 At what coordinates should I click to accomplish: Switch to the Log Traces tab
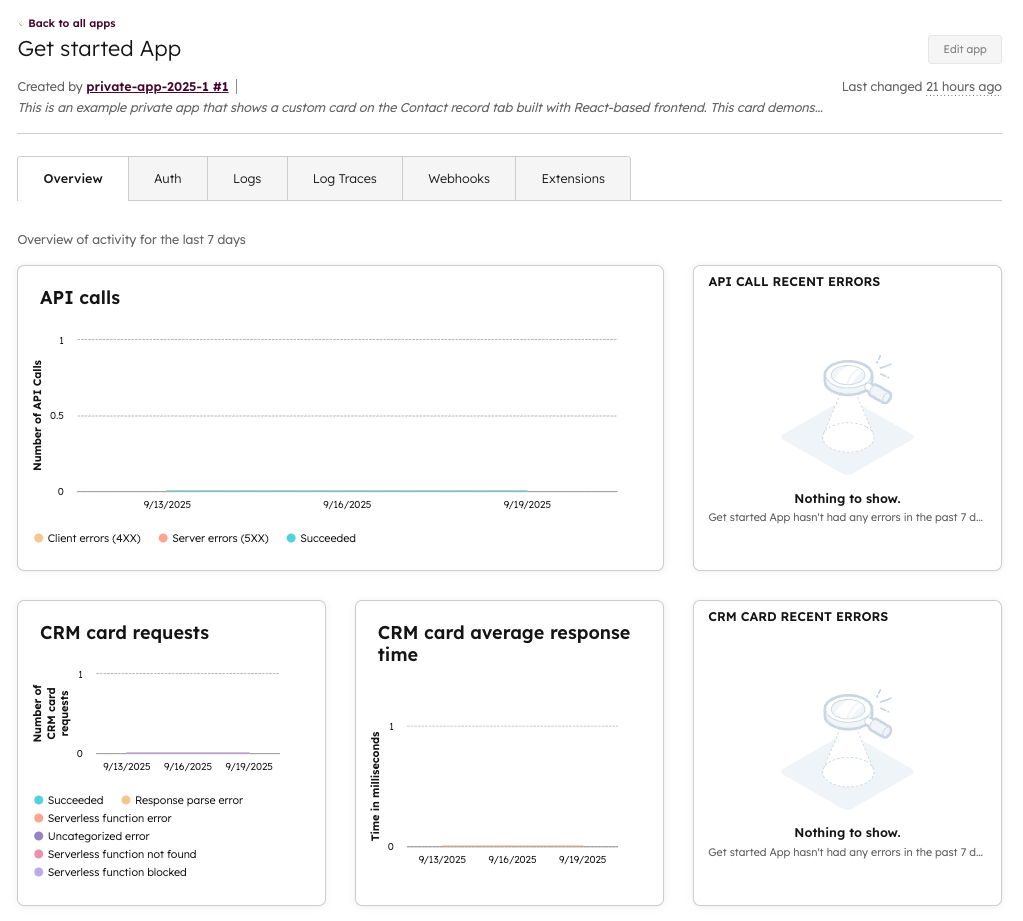click(344, 179)
